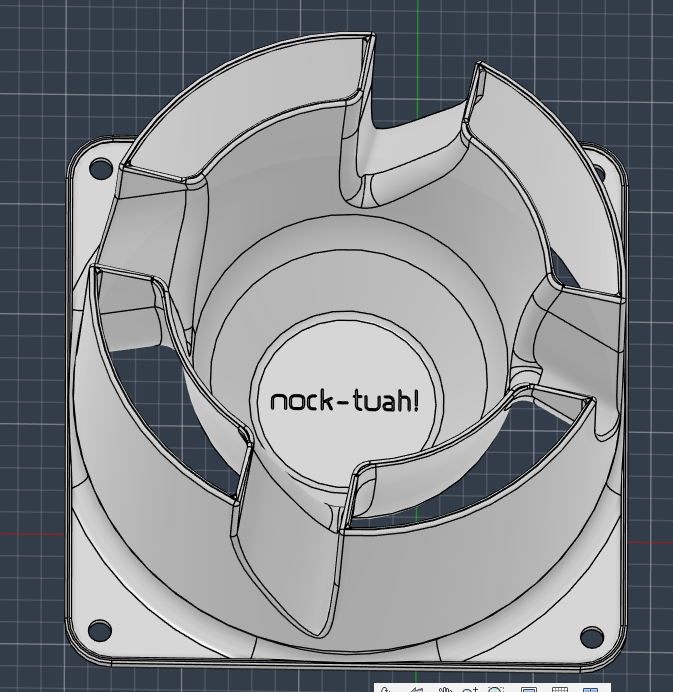Choose the Pan hand tool
Viewport: 673px width, 692px height.
[445, 690]
